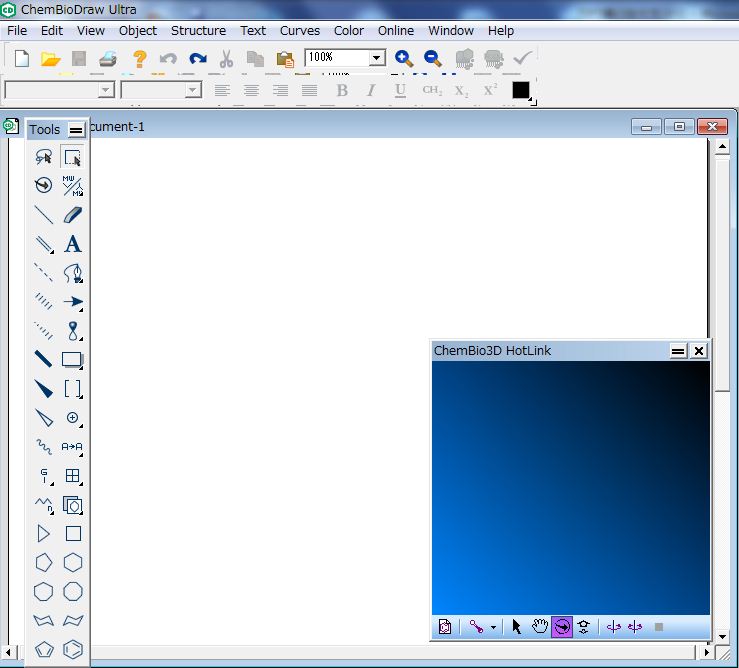The image size is (739, 668).
Task: Expand the HotLink display mode dropdown arrow
Action: [493, 627]
